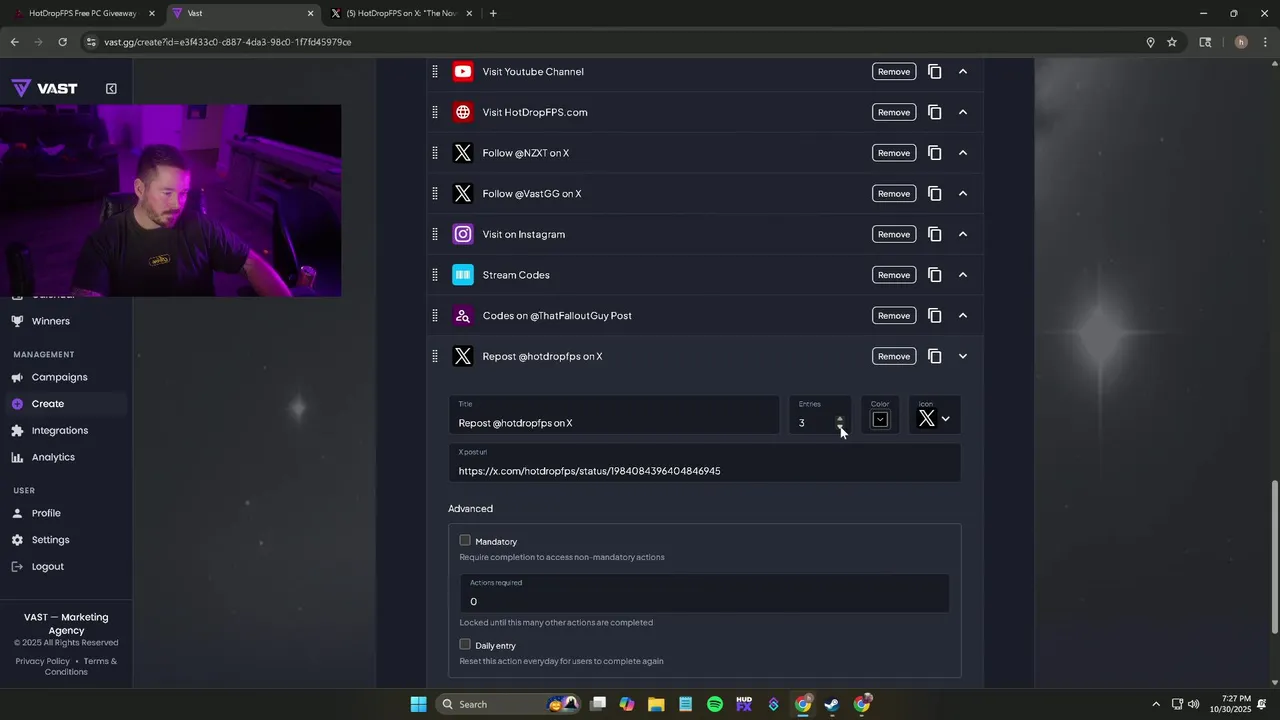This screenshot has height=720, width=1280.
Task: Expand the Visit HotDropFPS.com action
Action: click(x=963, y=112)
